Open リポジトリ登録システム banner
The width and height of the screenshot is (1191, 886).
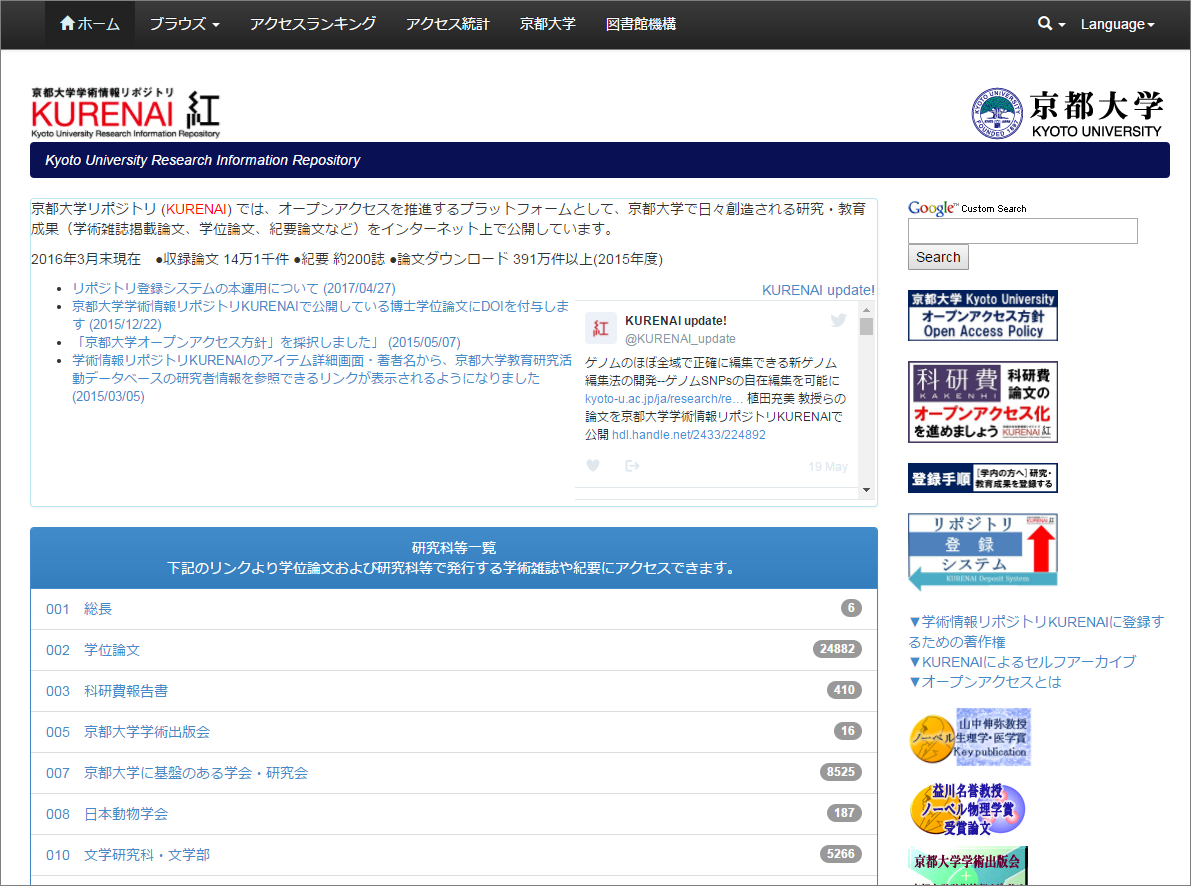click(983, 552)
